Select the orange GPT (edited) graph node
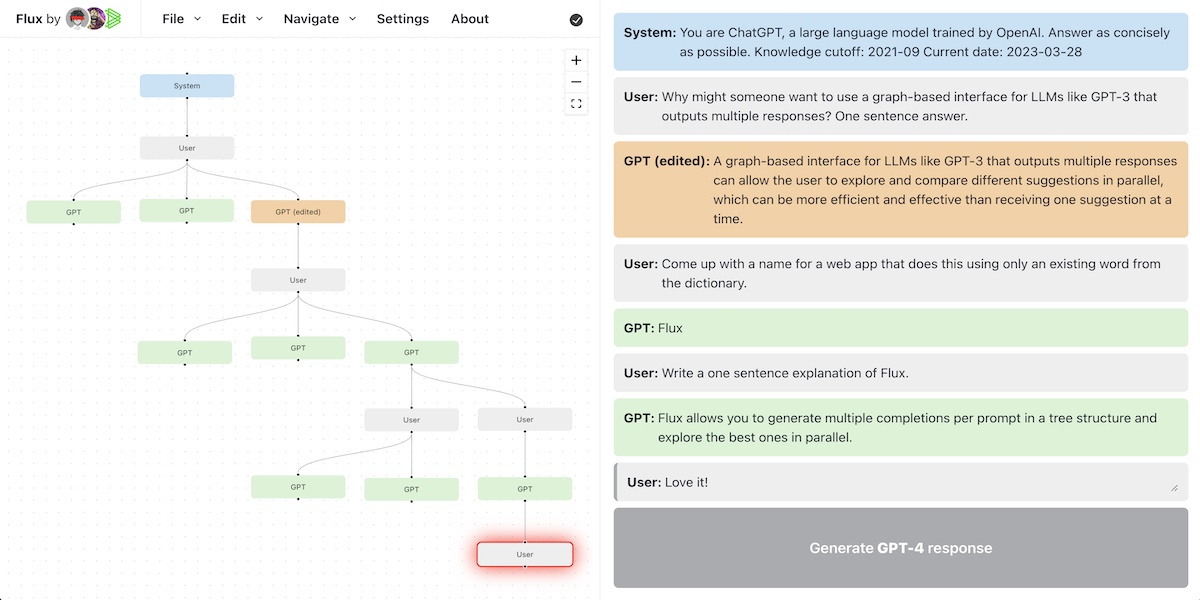1200x600 pixels. (x=298, y=212)
